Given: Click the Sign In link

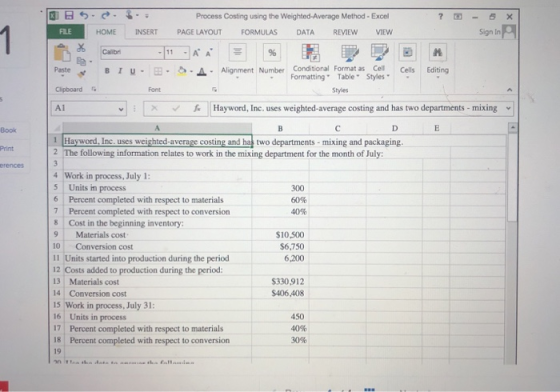Looking at the screenshot, I should (x=490, y=32).
